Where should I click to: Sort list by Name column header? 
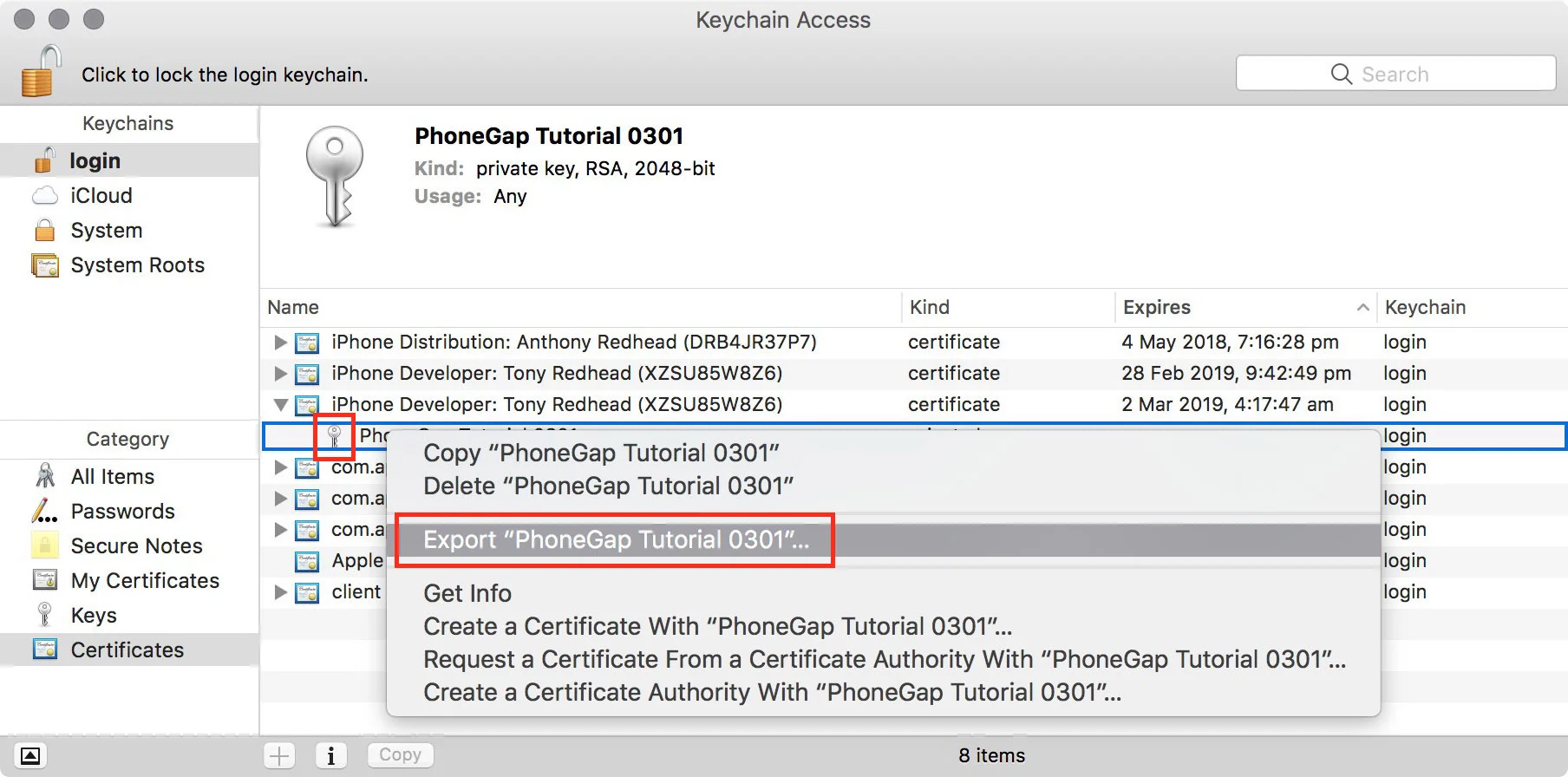[580, 307]
